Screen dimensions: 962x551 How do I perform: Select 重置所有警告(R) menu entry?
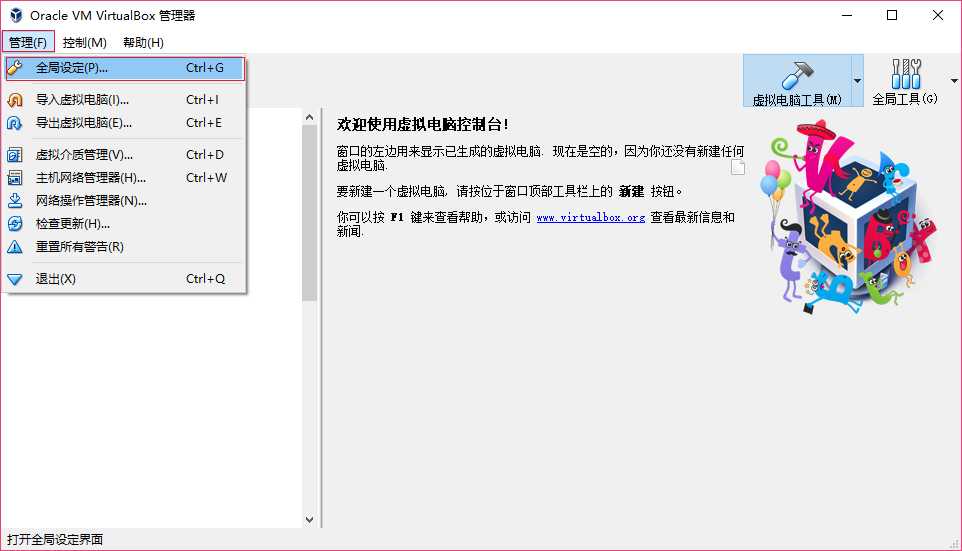[x=125, y=247]
